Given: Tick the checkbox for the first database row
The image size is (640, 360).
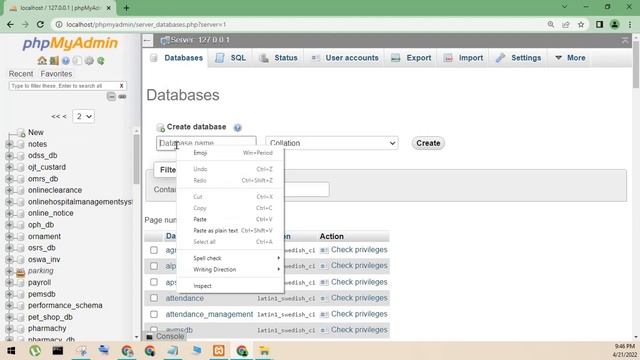Looking at the screenshot, I should [x=154, y=250].
